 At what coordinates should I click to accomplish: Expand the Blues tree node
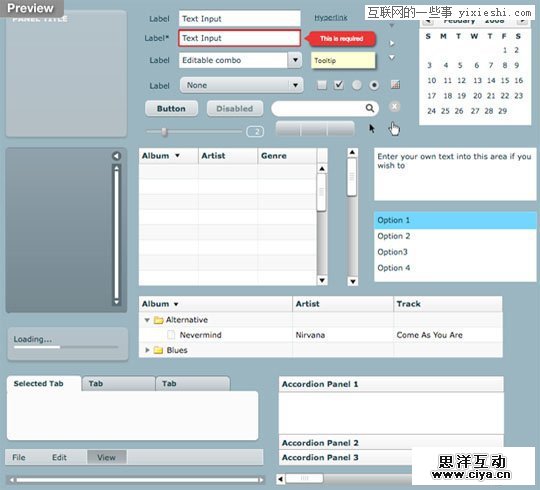147,350
